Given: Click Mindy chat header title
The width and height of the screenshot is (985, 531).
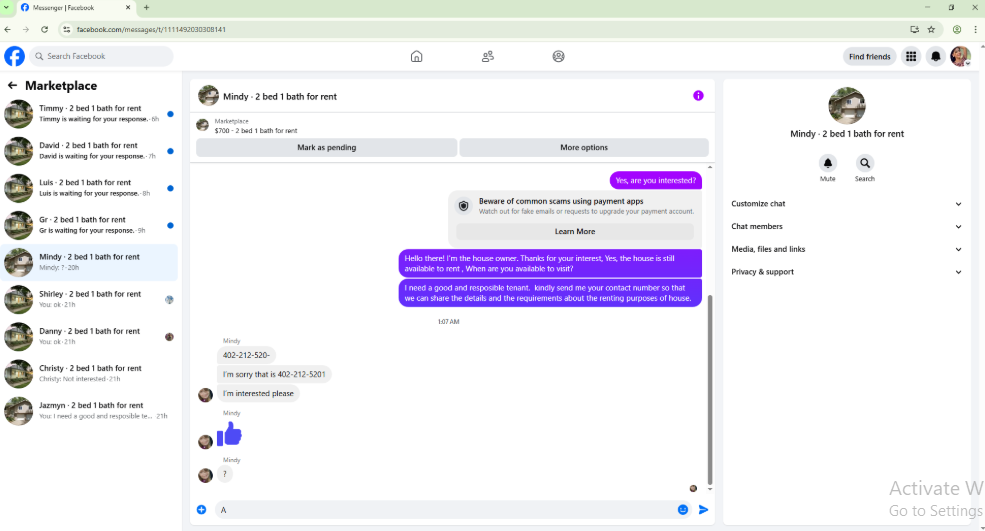Looking at the screenshot, I should tap(280, 96).
